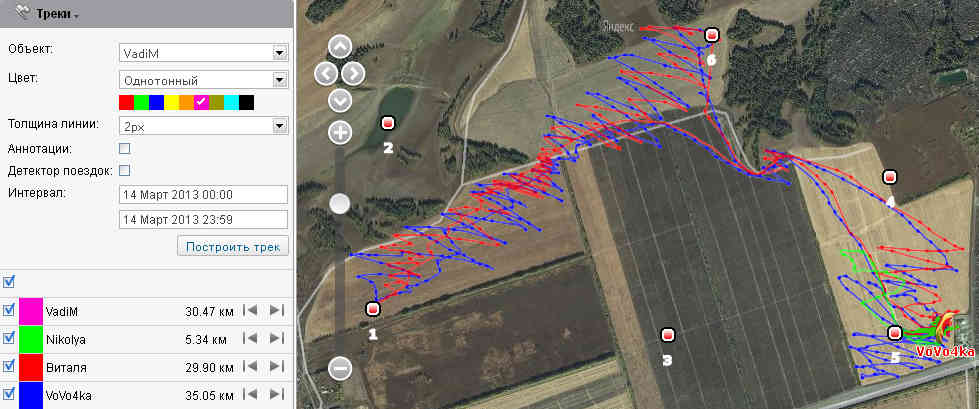
Task: Jump to the start of the VoVo4ka track
Action: point(250,395)
